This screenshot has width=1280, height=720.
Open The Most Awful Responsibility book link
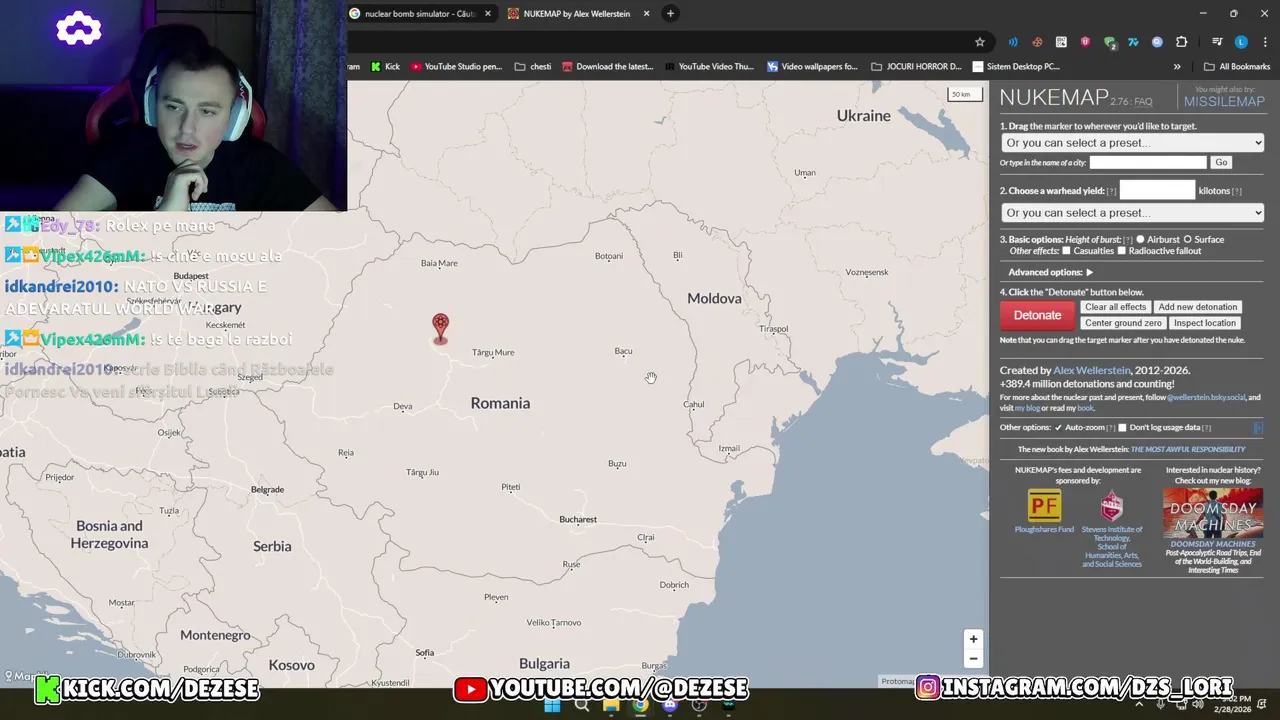click(1188, 449)
